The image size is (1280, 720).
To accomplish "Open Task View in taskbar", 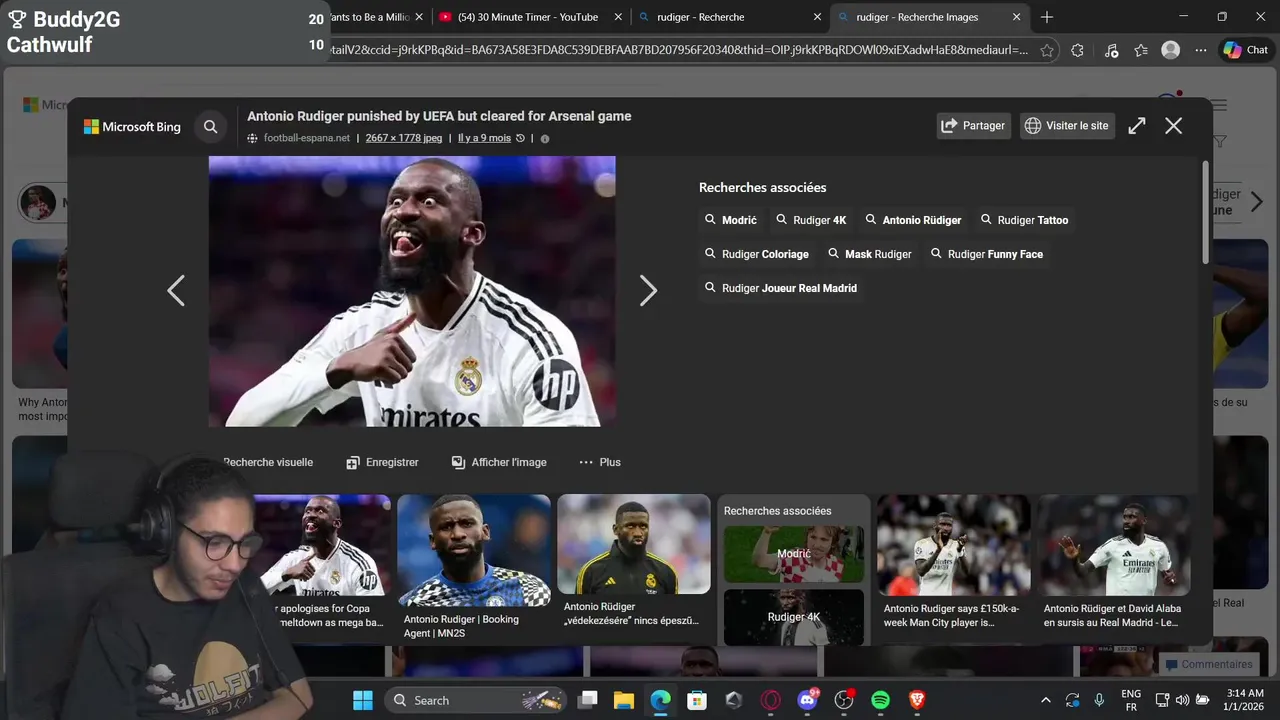I will (x=588, y=700).
